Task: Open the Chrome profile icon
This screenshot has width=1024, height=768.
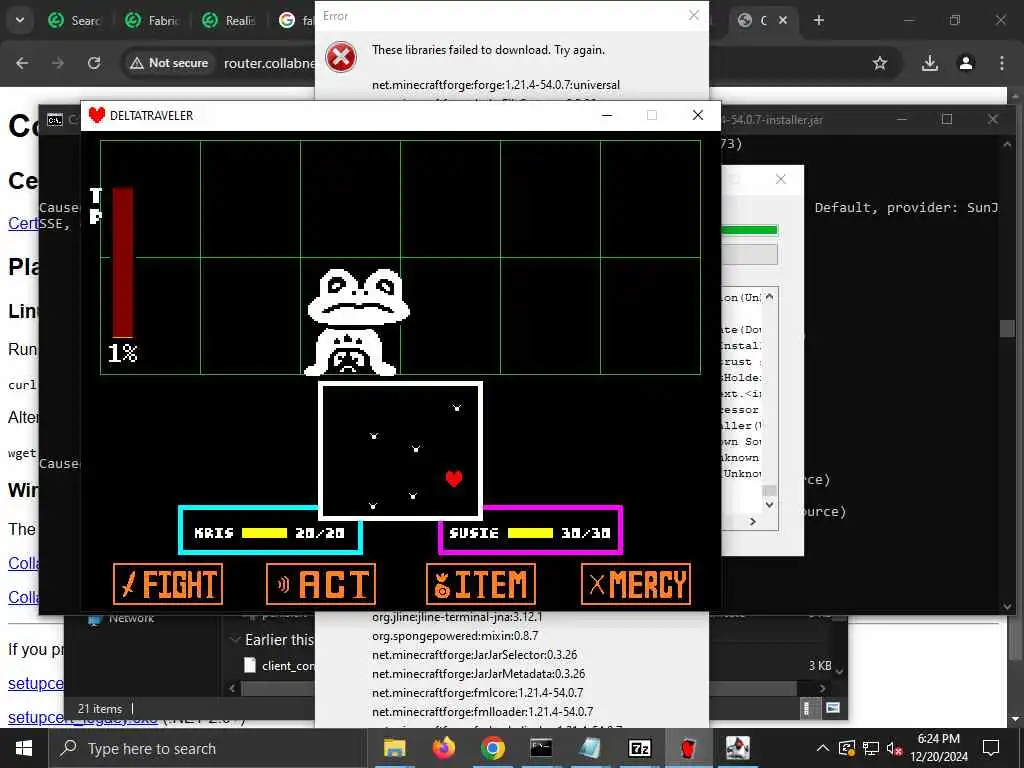Action: pyautogui.click(x=966, y=63)
